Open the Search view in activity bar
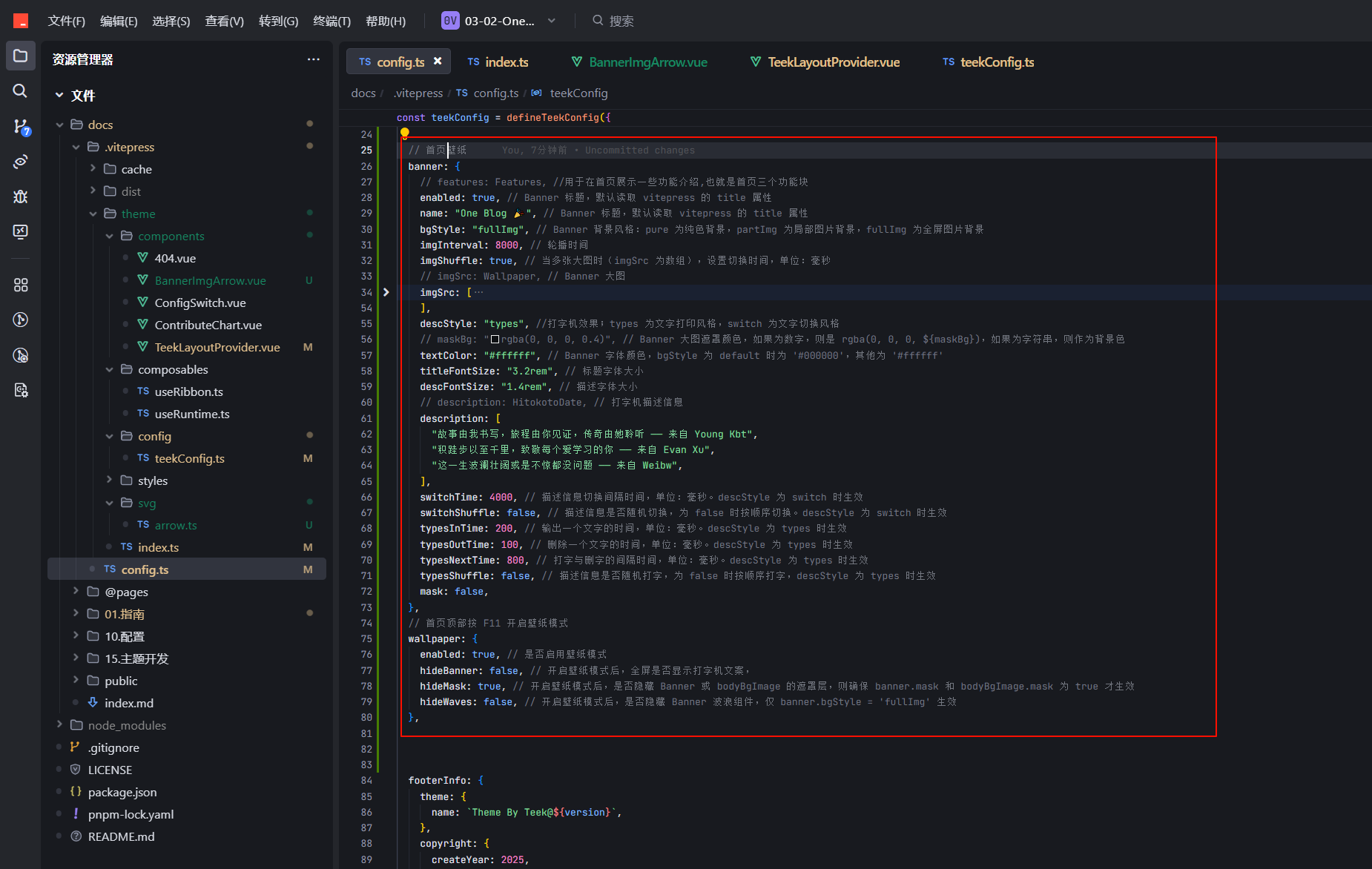Screen dimensions: 1372x869 click(21, 90)
